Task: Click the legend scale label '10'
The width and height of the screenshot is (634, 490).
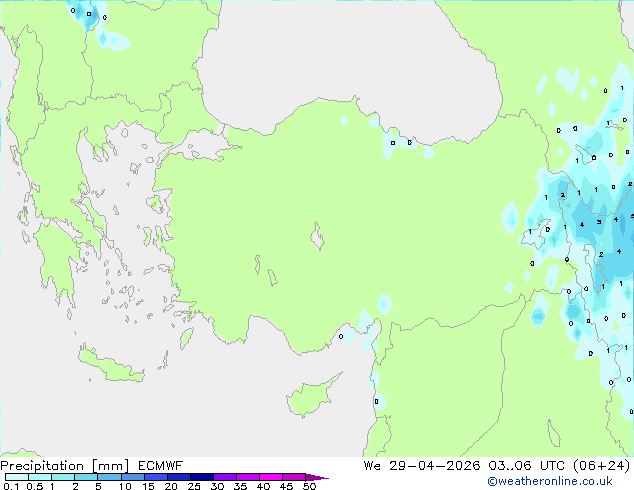Action: (125, 486)
